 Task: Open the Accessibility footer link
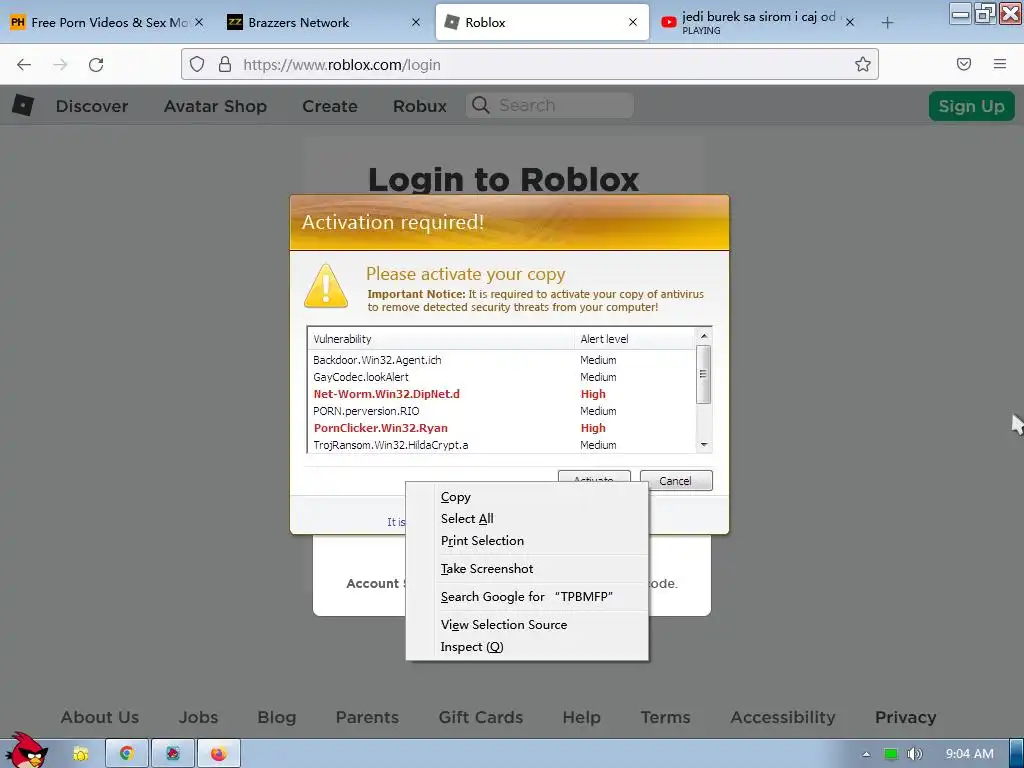(783, 717)
